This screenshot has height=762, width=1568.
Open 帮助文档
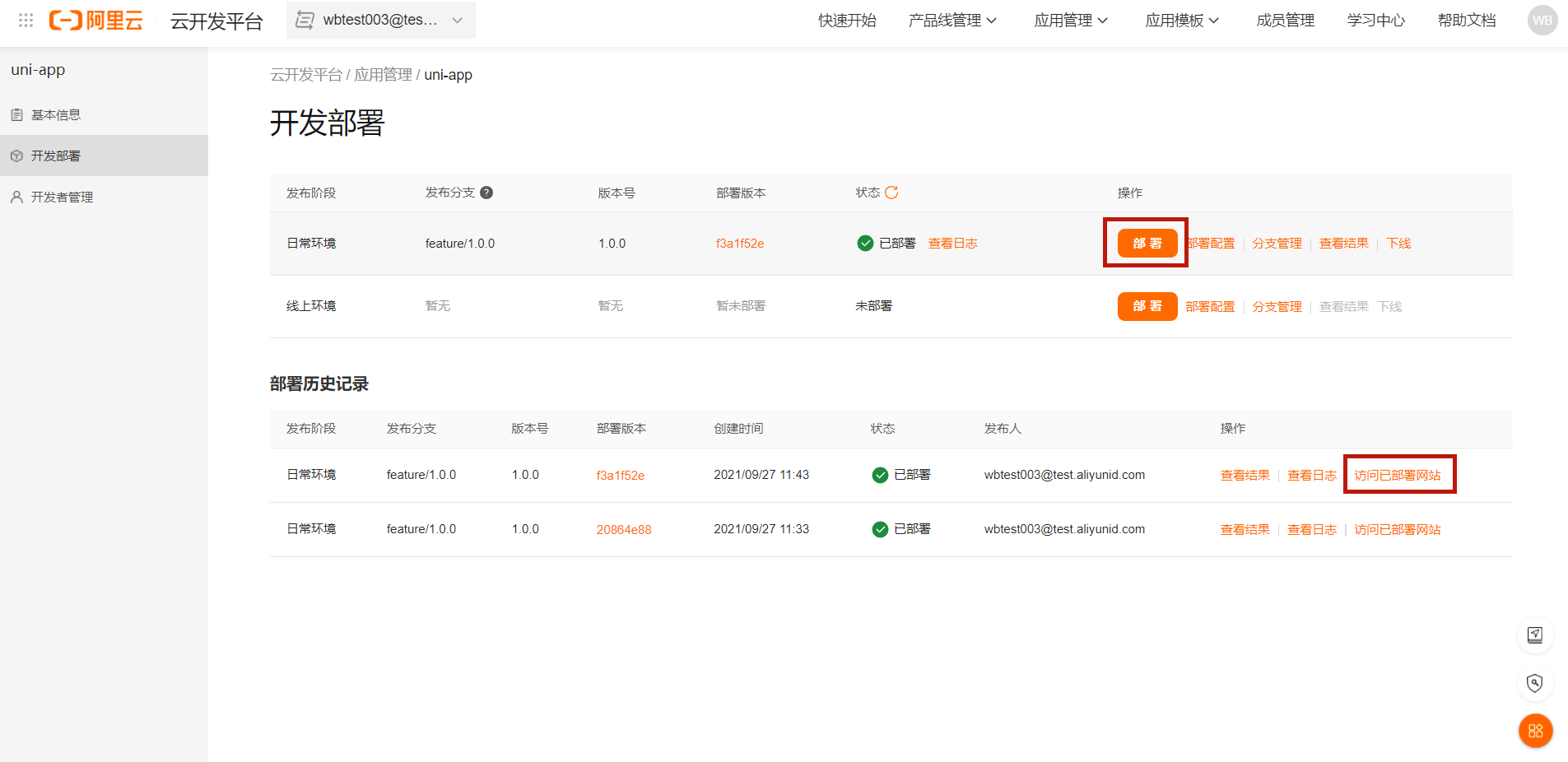click(1467, 21)
